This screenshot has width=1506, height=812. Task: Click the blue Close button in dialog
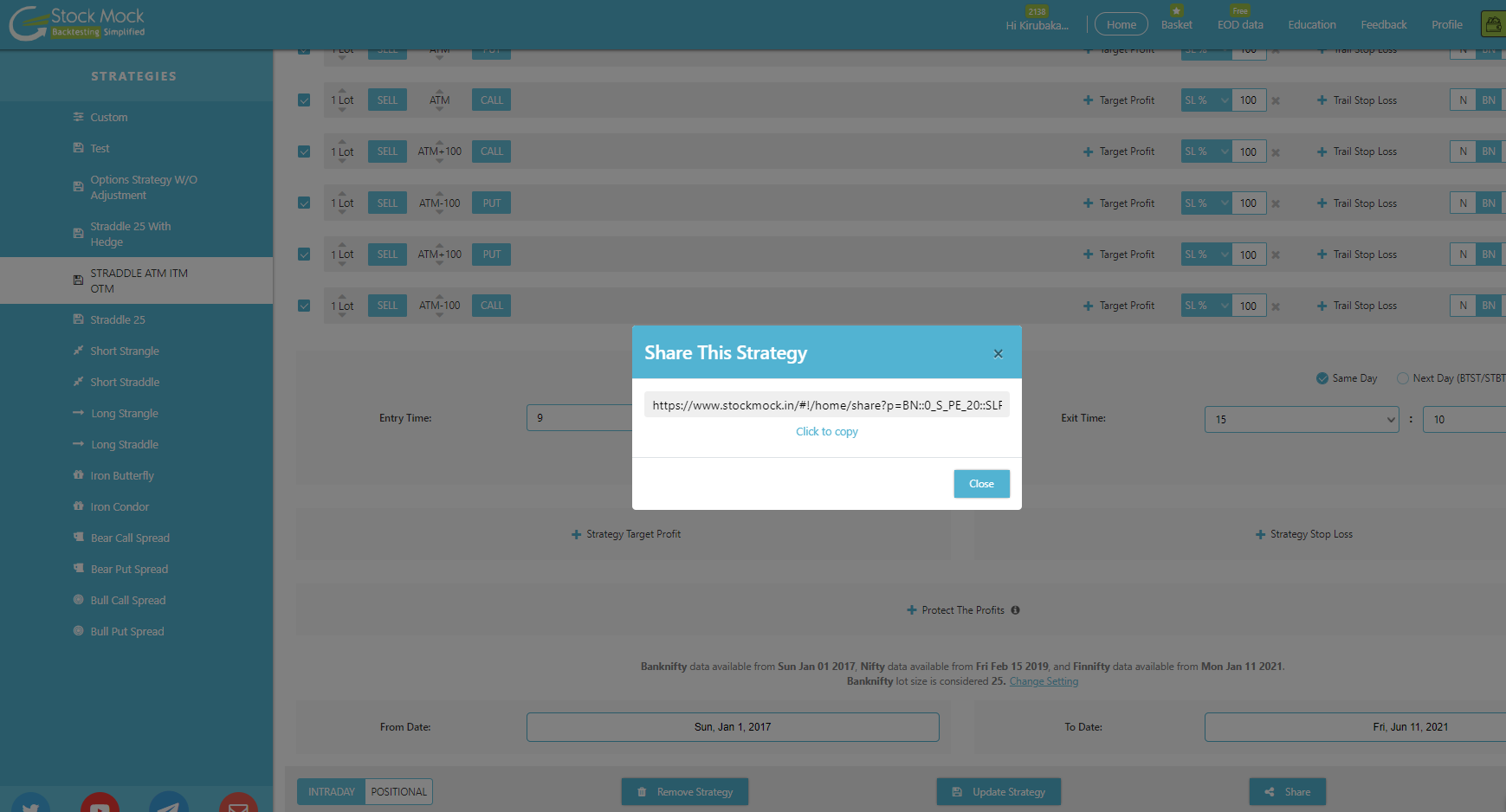point(981,484)
